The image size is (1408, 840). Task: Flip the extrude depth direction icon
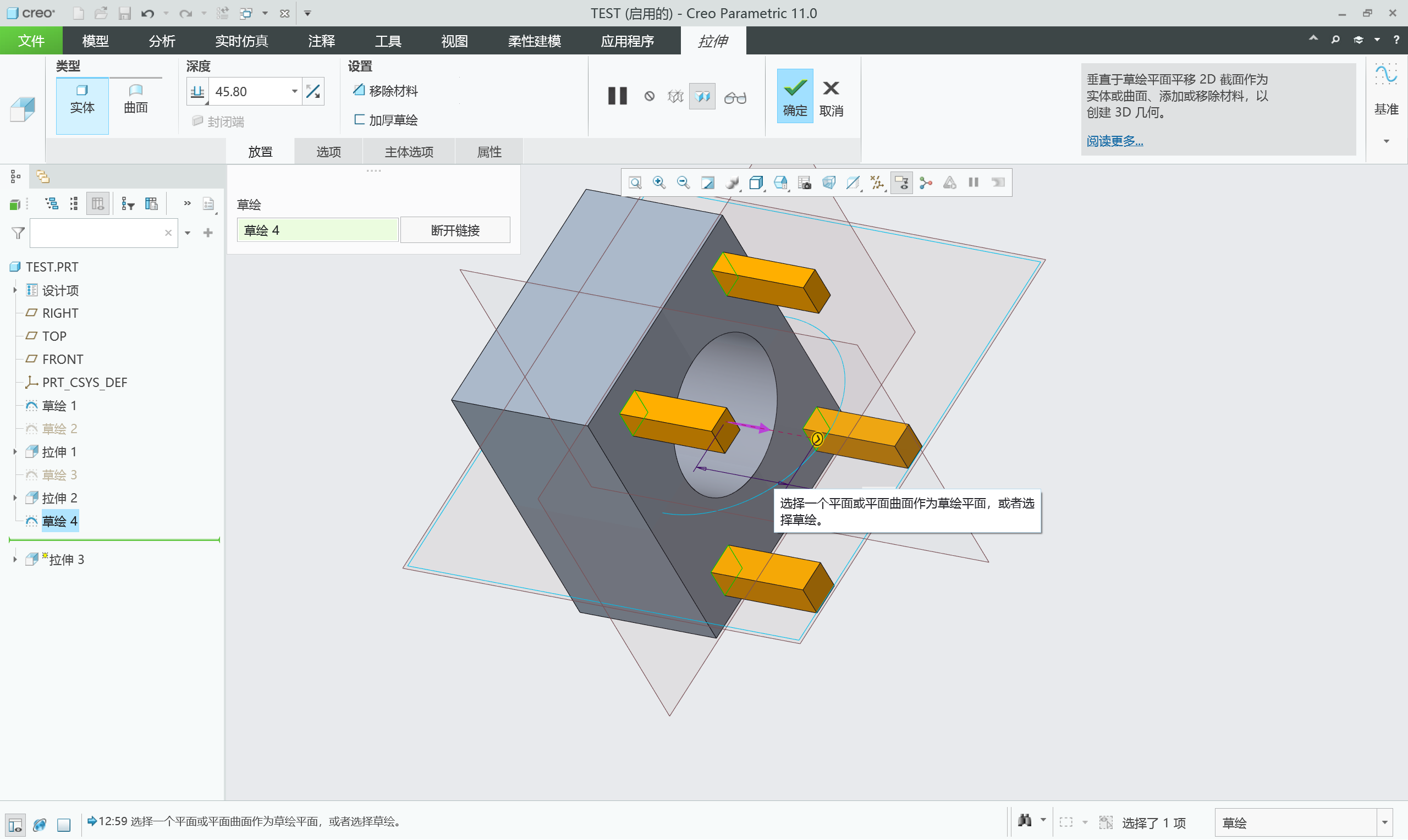click(x=313, y=92)
